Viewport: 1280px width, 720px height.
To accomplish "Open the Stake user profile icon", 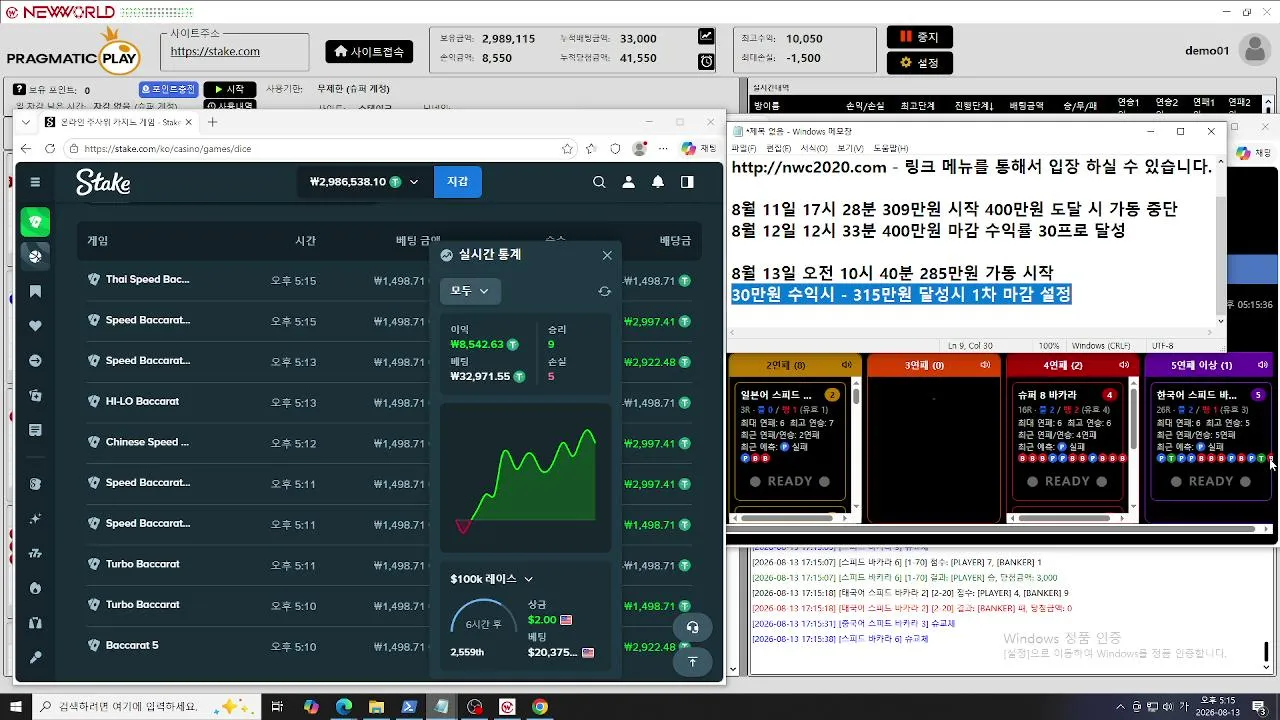I will pyautogui.click(x=628, y=182).
